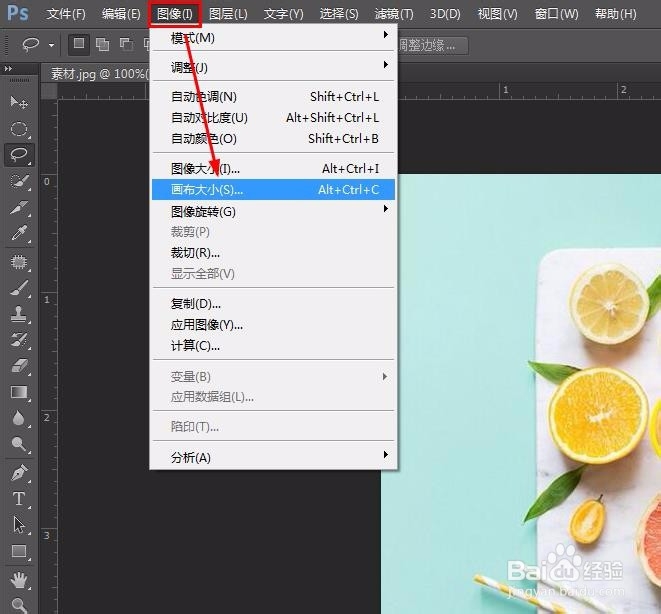Click the orange slice in canvas
Screen dimensions: 661x614
pos(599,415)
